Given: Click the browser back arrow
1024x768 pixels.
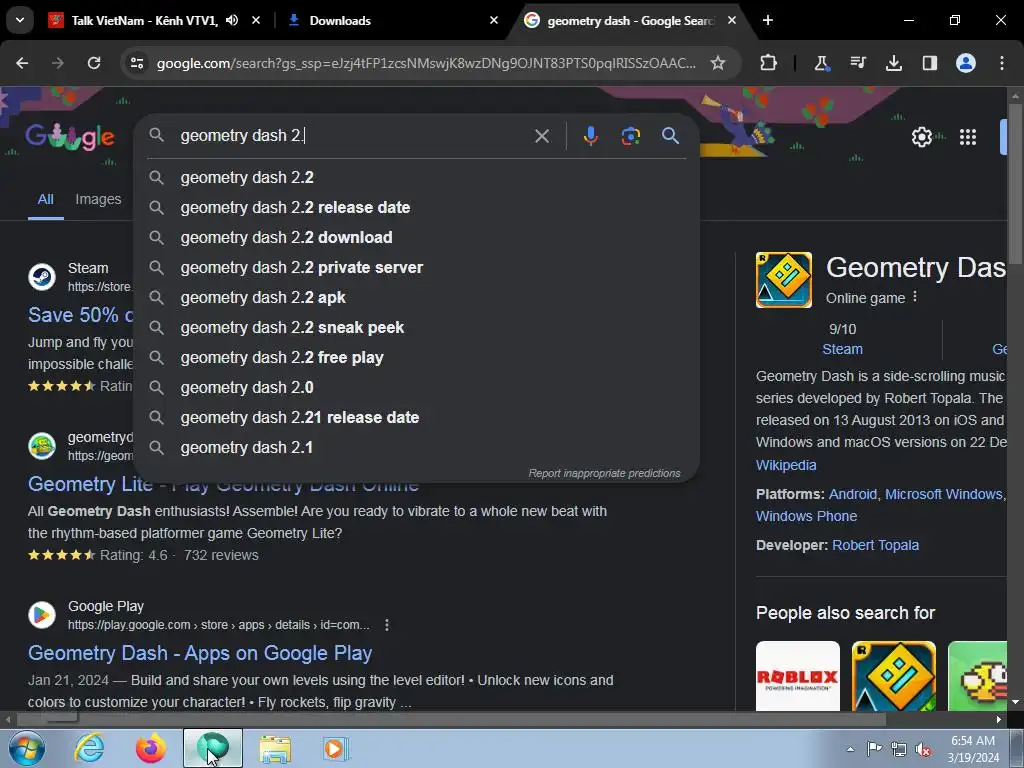Looking at the screenshot, I should coord(22,63).
